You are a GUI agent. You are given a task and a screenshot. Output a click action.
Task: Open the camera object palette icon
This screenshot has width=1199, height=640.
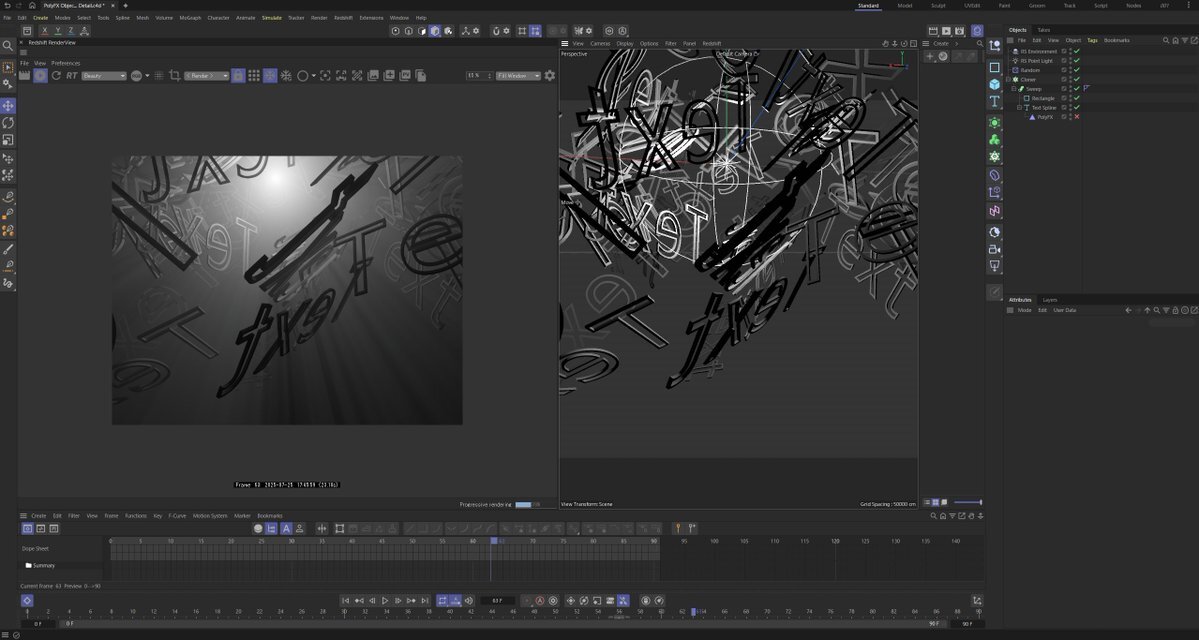click(x=994, y=249)
